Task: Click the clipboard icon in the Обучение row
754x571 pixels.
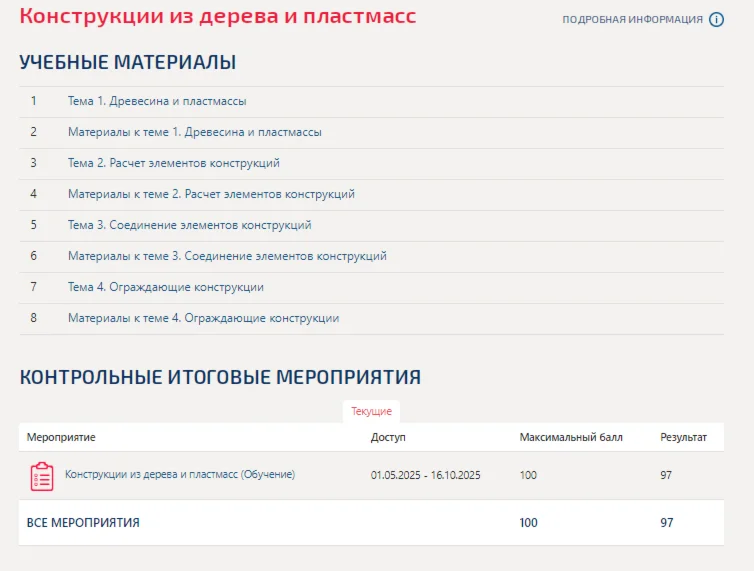Action: [x=42, y=476]
